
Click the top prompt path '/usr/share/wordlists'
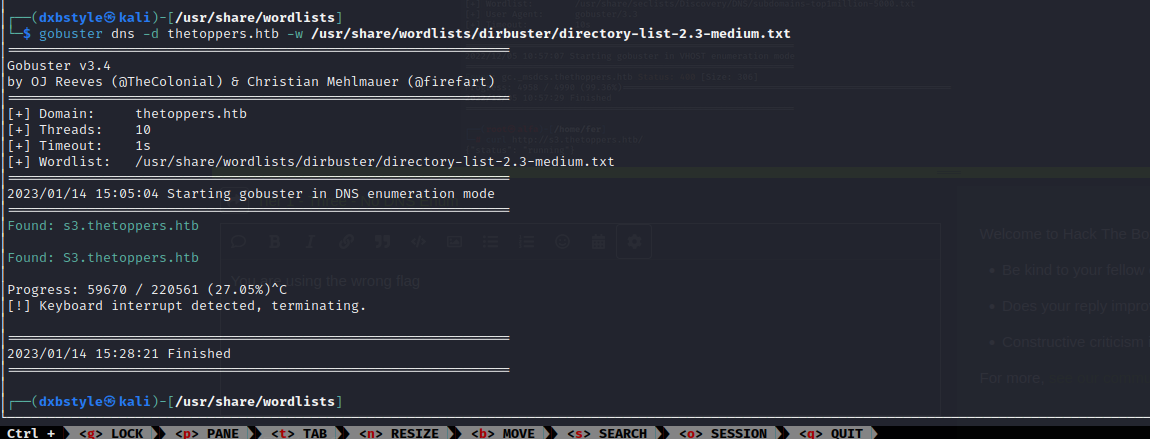(x=254, y=17)
